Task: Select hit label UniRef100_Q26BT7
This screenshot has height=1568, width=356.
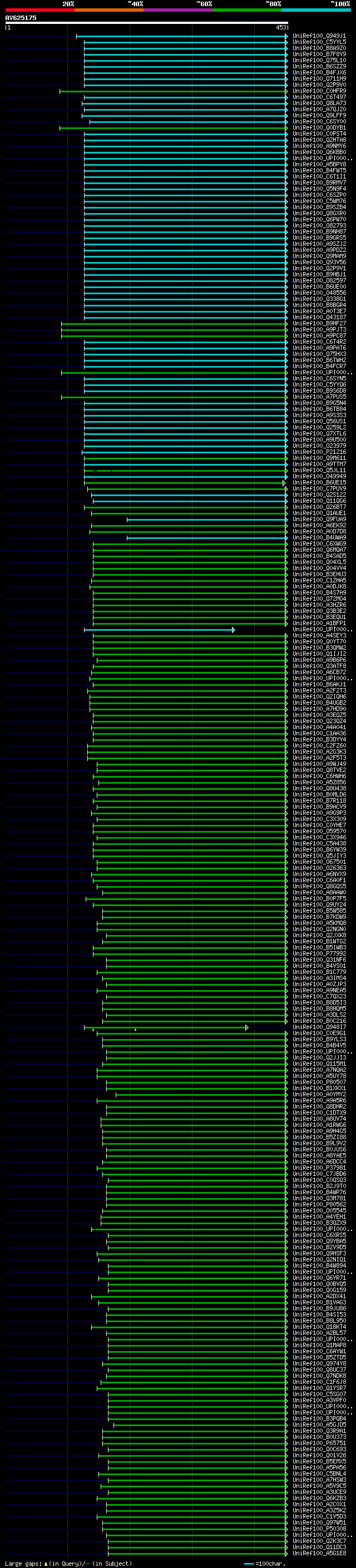Action: coord(319,507)
